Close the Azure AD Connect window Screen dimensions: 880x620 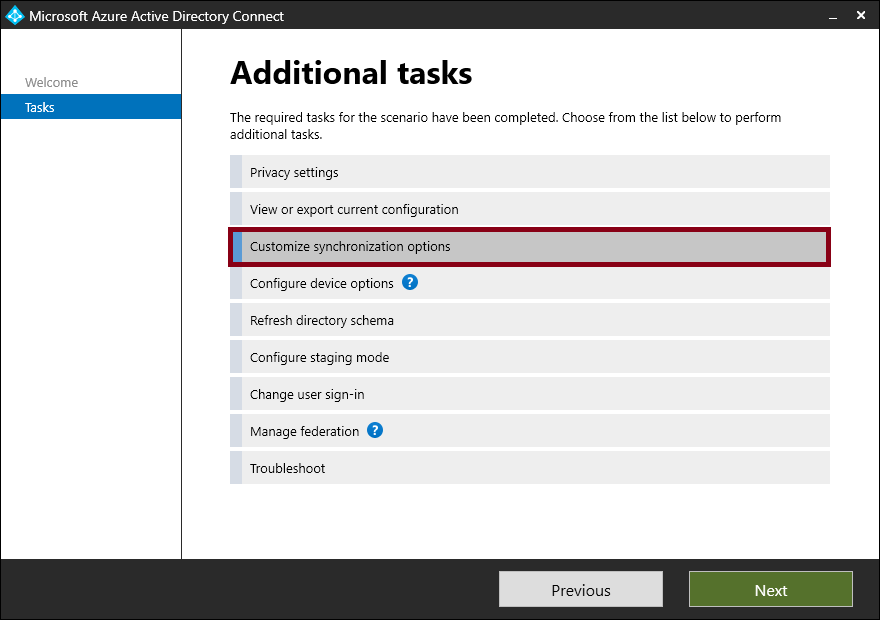pyautogui.click(x=861, y=15)
